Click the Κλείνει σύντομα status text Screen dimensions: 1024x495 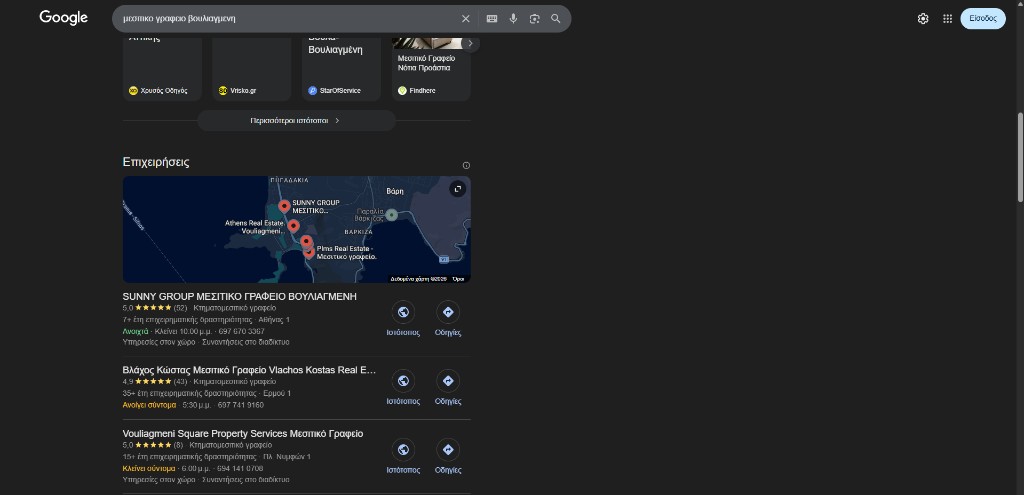(149, 468)
